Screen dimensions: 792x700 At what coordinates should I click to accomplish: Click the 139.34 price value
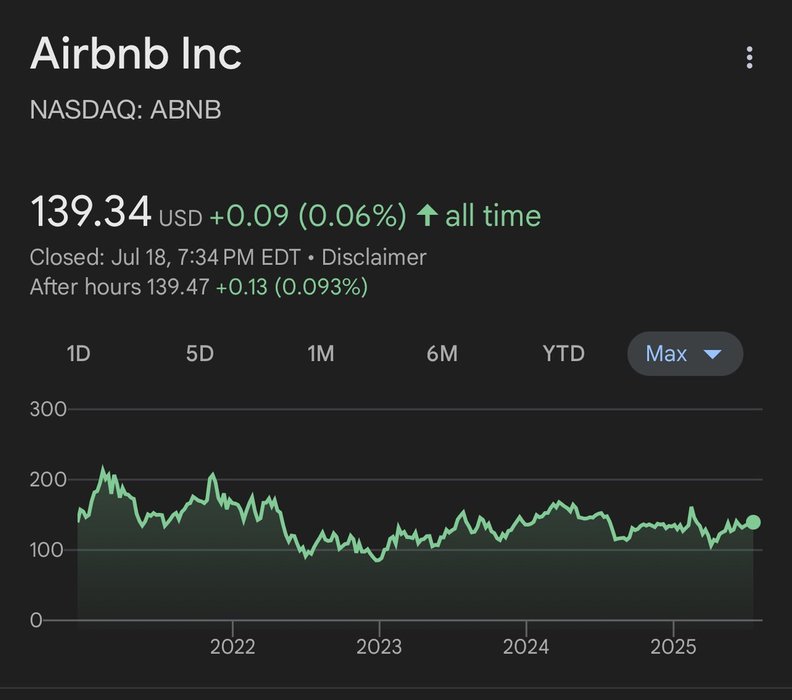[91, 213]
